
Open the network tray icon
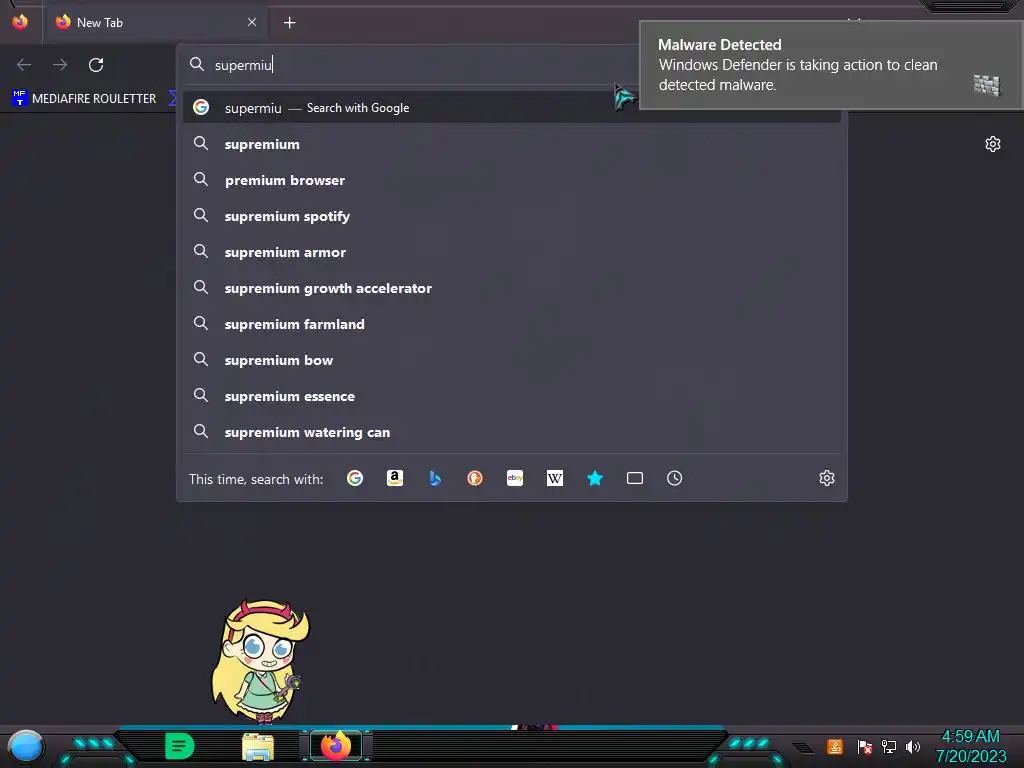click(x=889, y=746)
